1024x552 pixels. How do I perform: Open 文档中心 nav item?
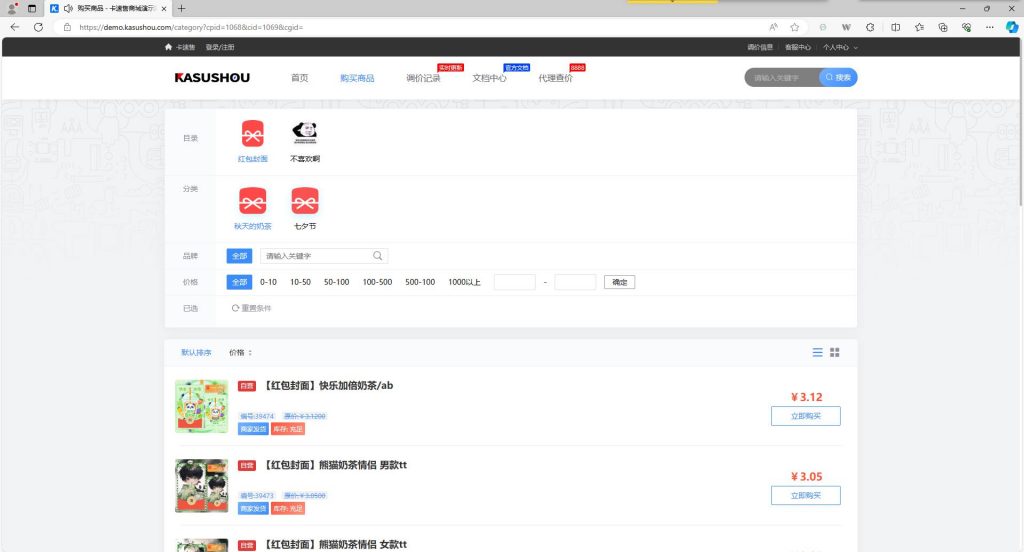(x=489, y=78)
